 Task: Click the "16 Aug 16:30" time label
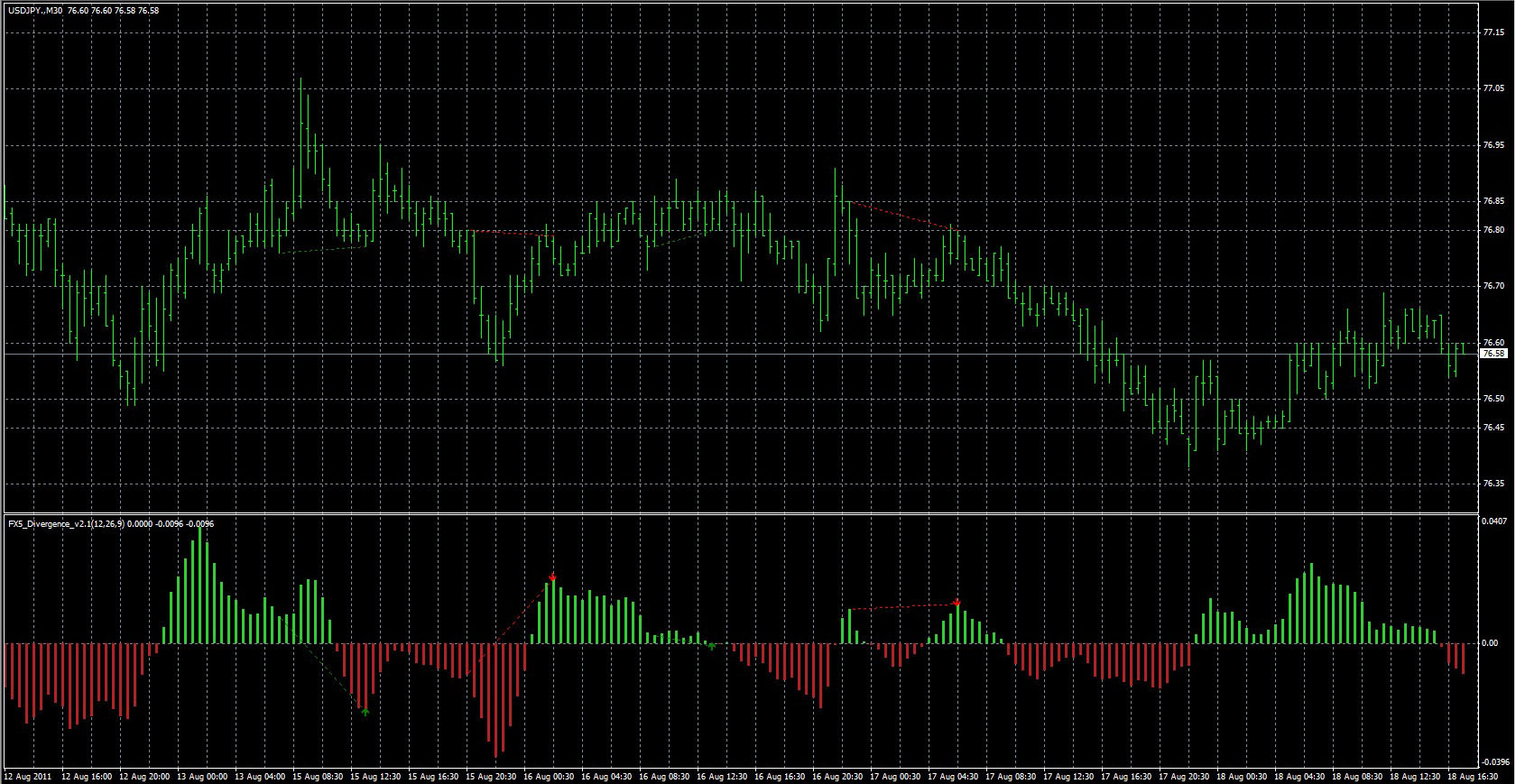(x=780, y=776)
